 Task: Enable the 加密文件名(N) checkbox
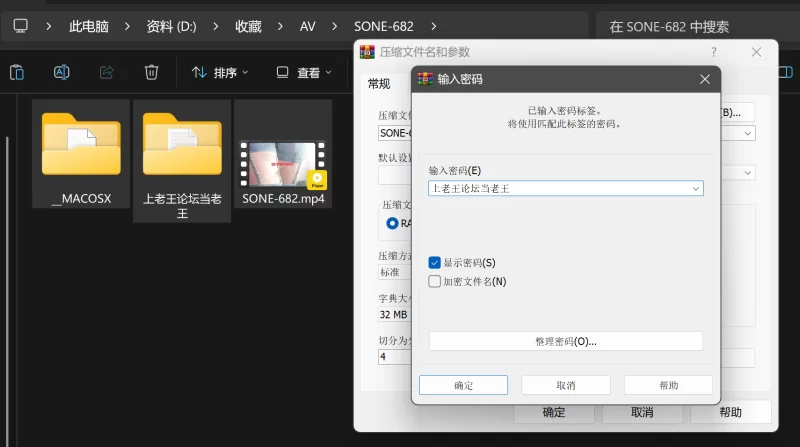pos(435,282)
